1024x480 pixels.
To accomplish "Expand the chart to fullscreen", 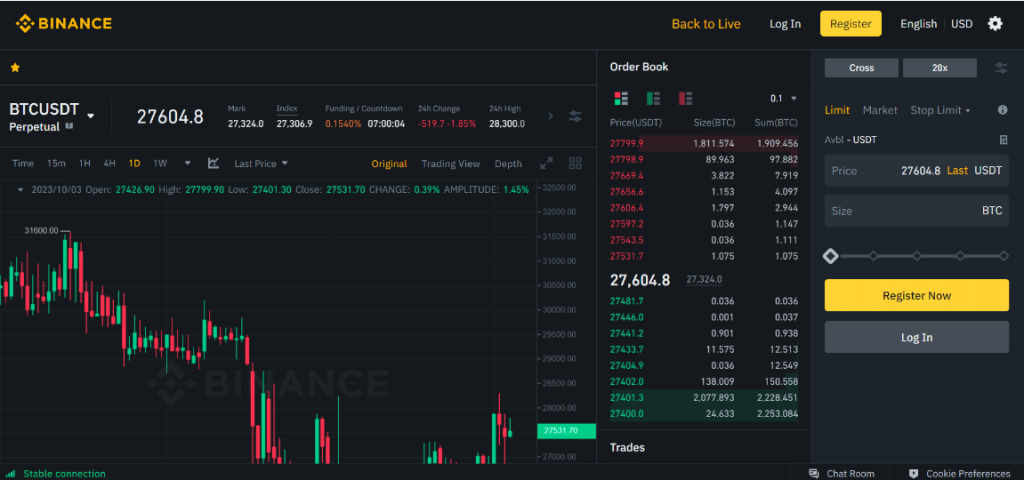I will tap(546, 163).
